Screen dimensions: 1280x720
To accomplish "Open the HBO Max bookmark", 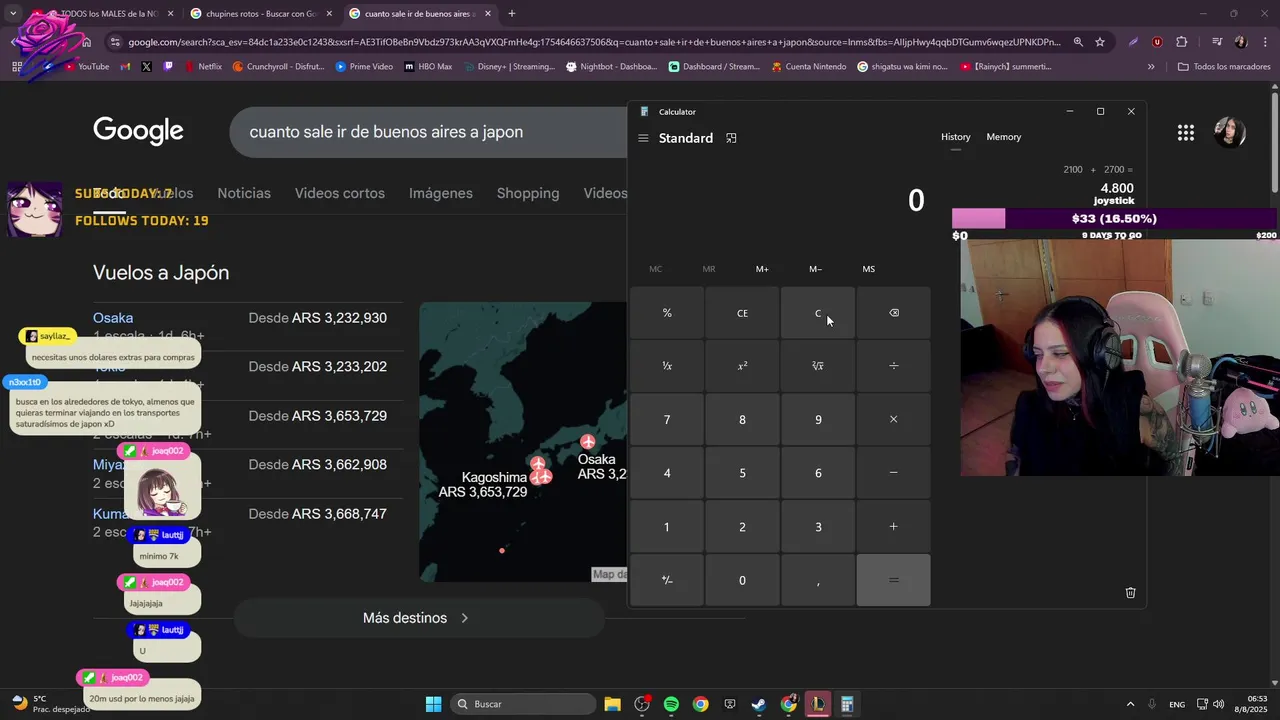I will 428,67.
